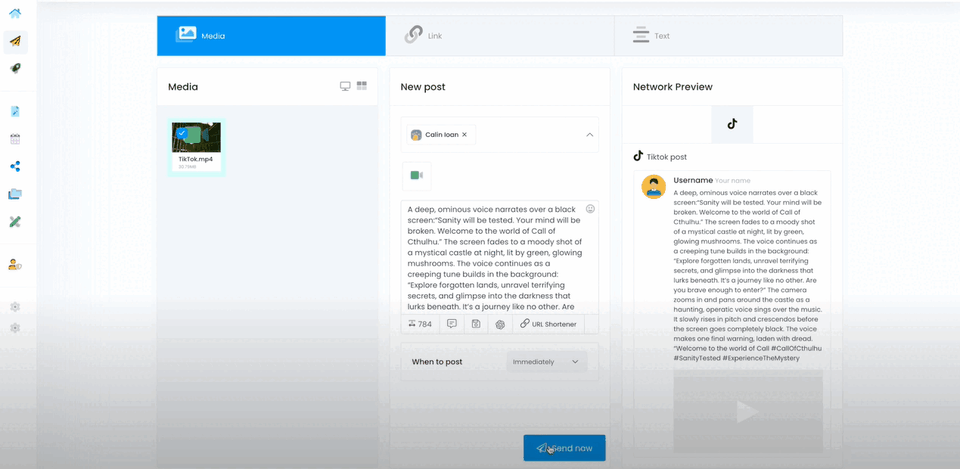Click the green video camera media icon
The image size is (960, 469).
pyautogui.click(x=416, y=176)
